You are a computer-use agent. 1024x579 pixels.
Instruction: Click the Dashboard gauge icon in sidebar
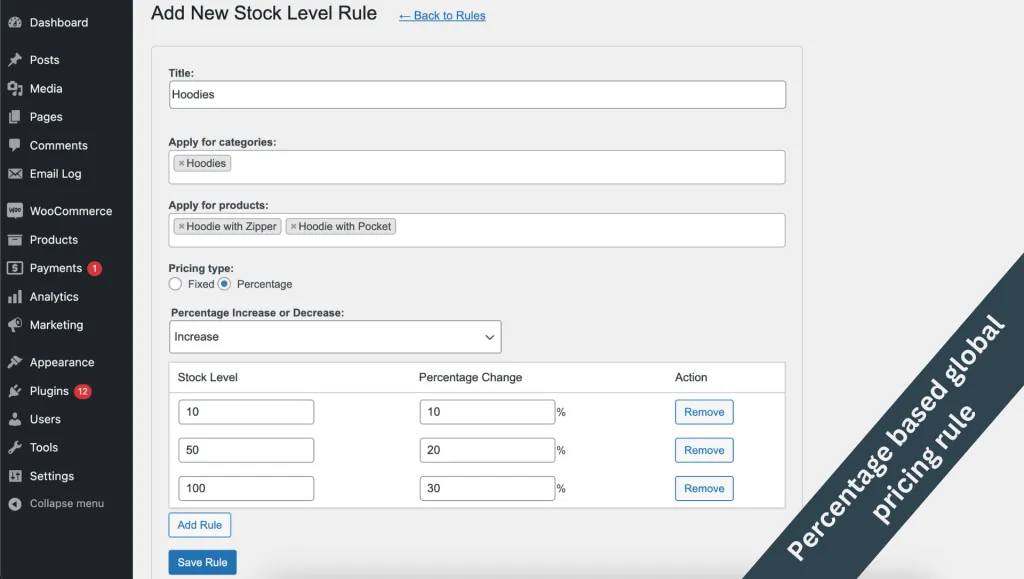click(x=15, y=22)
